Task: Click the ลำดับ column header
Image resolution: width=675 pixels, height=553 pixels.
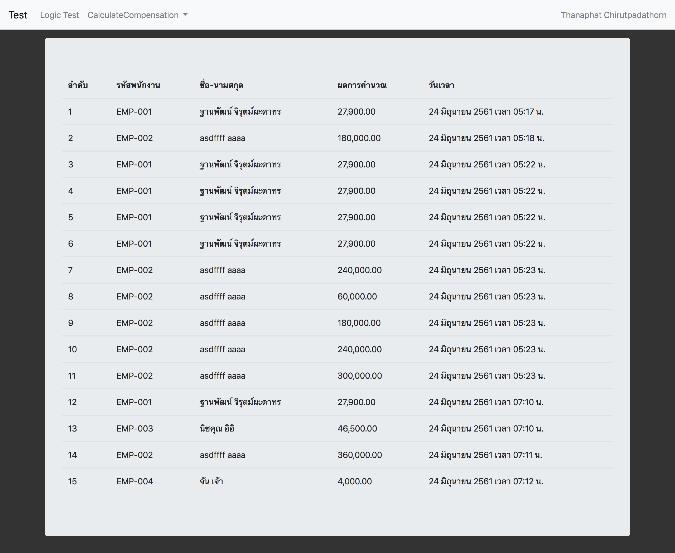Action: coord(77,85)
